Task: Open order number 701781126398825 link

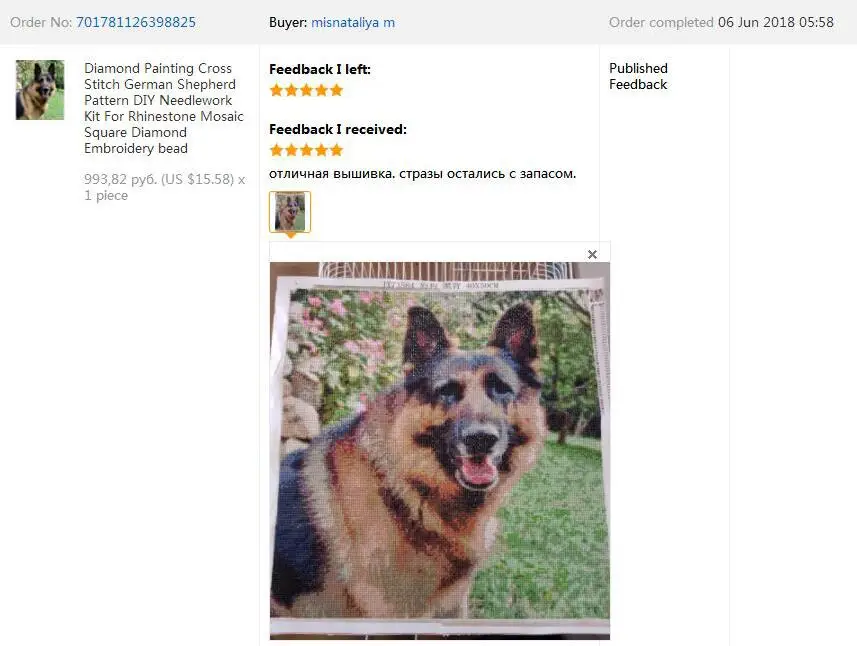Action: click(136, 22)
